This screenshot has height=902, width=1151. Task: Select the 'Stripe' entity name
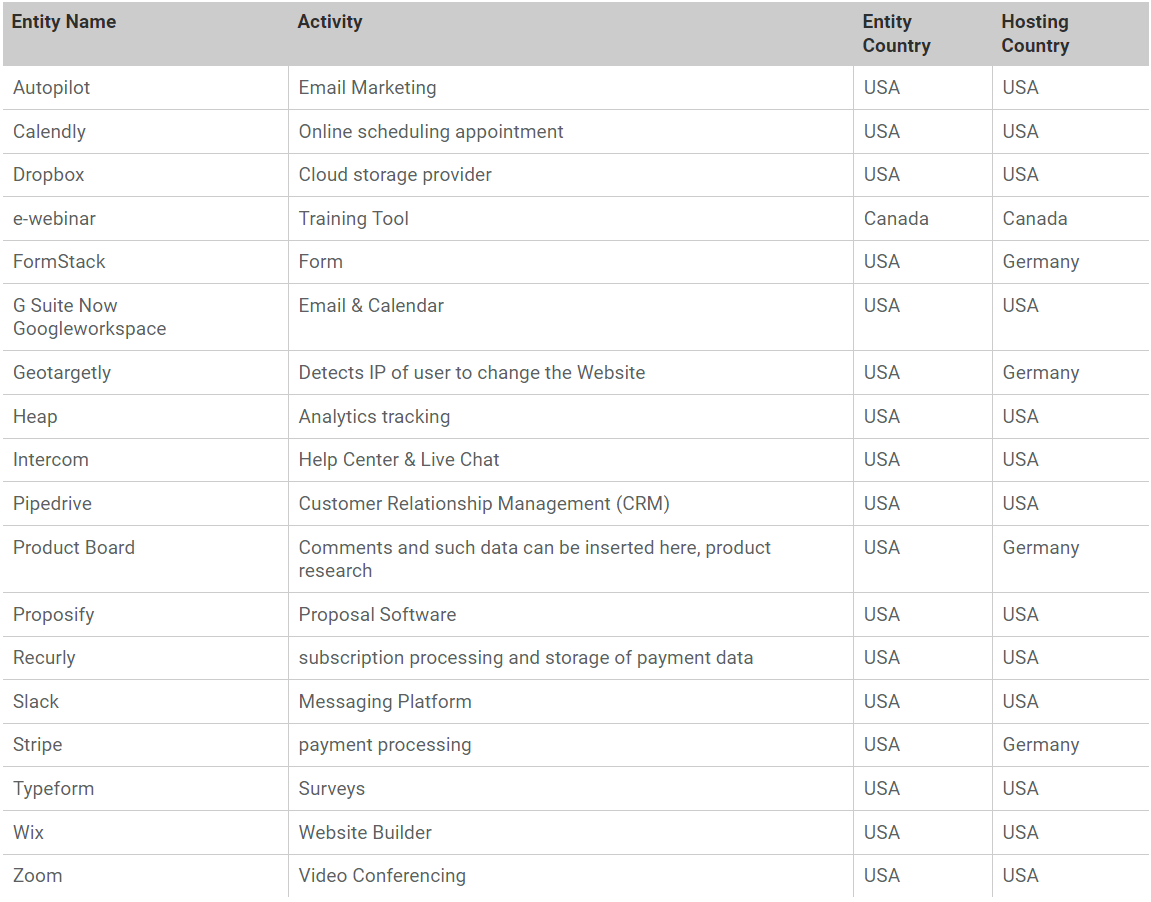[x=37, y=745]
